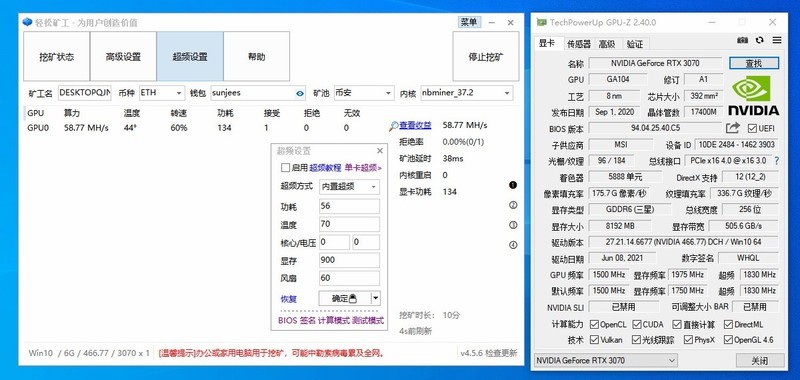Image resolution: width=800 pixels, height=380 pixels.
Task: Click the NVIDIA logo in GPU-Z
Action: click(753, 96)
